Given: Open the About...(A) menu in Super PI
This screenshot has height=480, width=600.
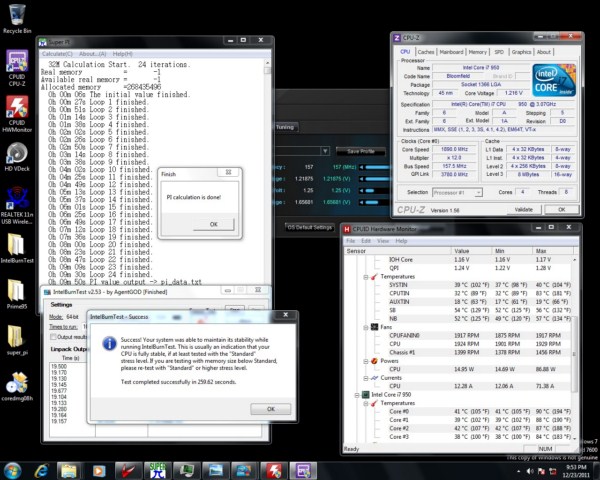Looking at the screenshot, I should (93, 54).
